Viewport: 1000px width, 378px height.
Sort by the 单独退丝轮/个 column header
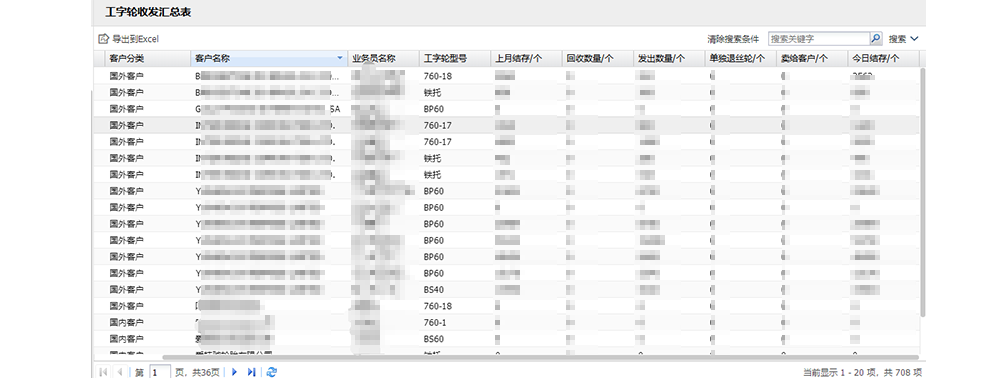(x=740, y=58)
